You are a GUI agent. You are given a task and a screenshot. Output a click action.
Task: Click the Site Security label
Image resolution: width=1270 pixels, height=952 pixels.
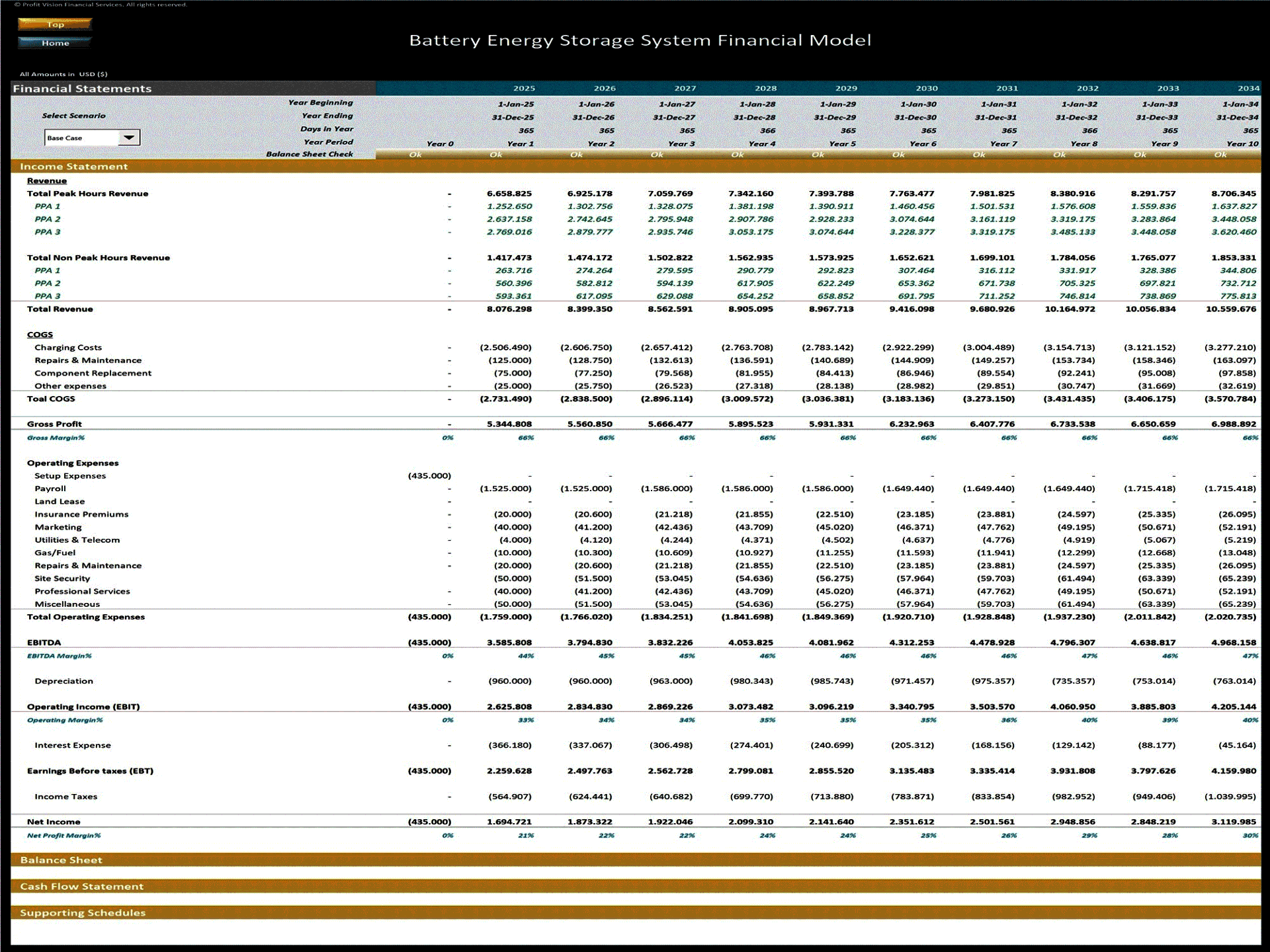click(62, 578)
